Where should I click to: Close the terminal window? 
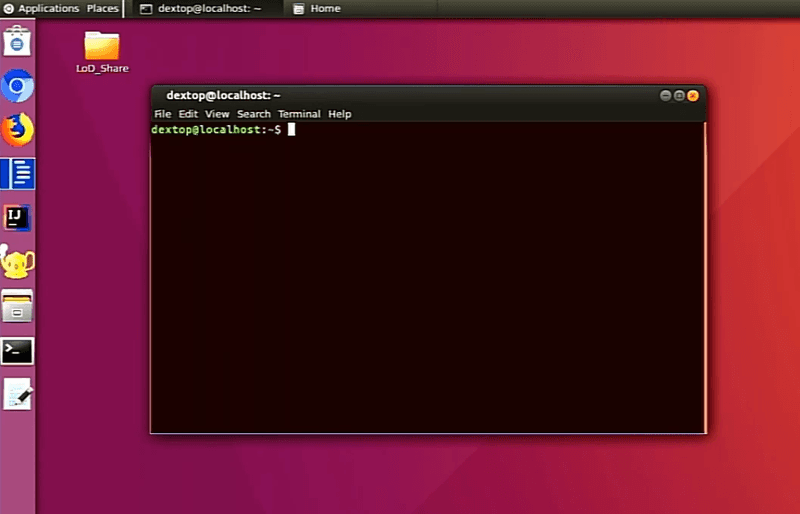coord(693,95)
